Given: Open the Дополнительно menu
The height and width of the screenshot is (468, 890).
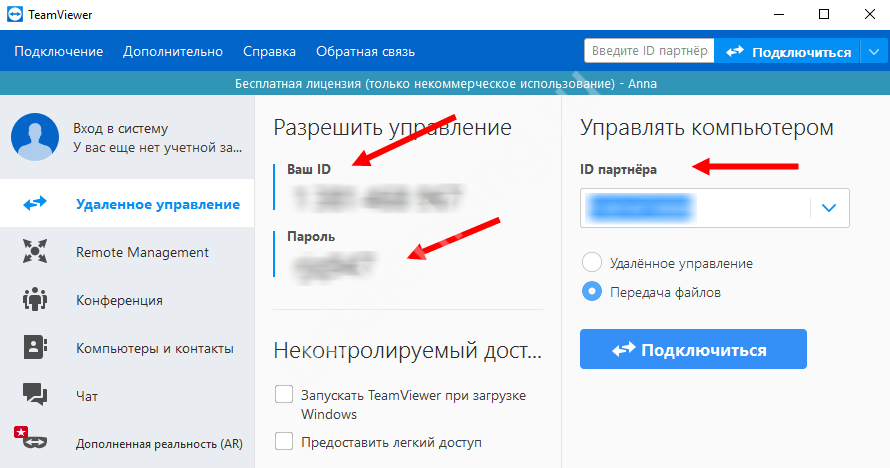Looking at the screenshot, I should click(173, 52).
